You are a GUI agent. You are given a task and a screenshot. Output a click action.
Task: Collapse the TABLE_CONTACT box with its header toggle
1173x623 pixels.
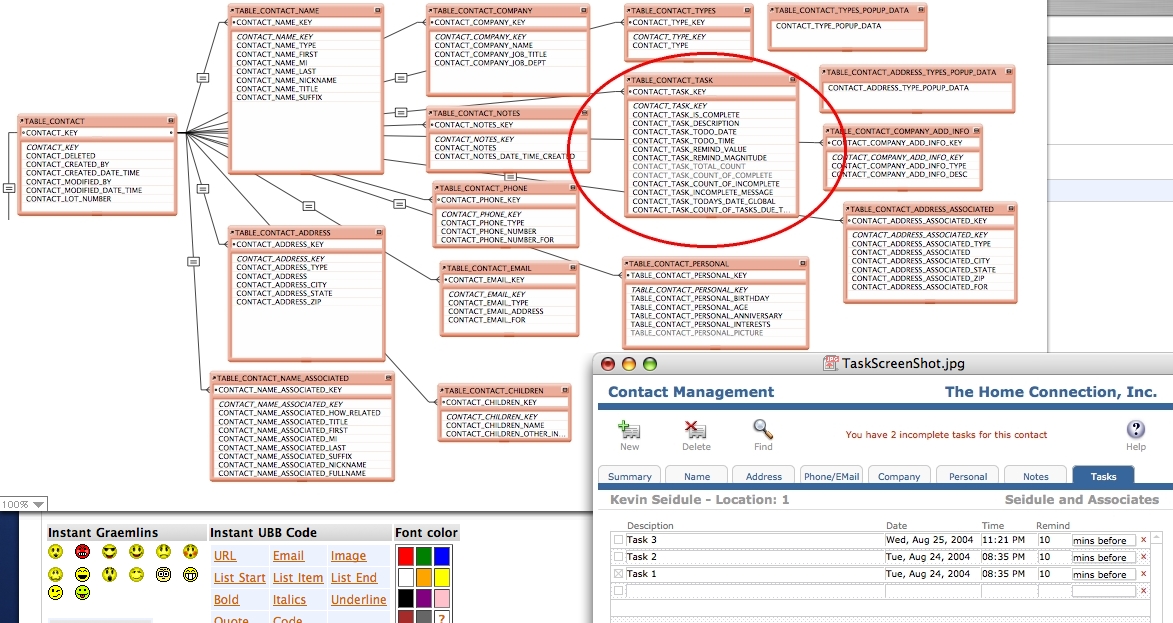click(x=171, y=120)
